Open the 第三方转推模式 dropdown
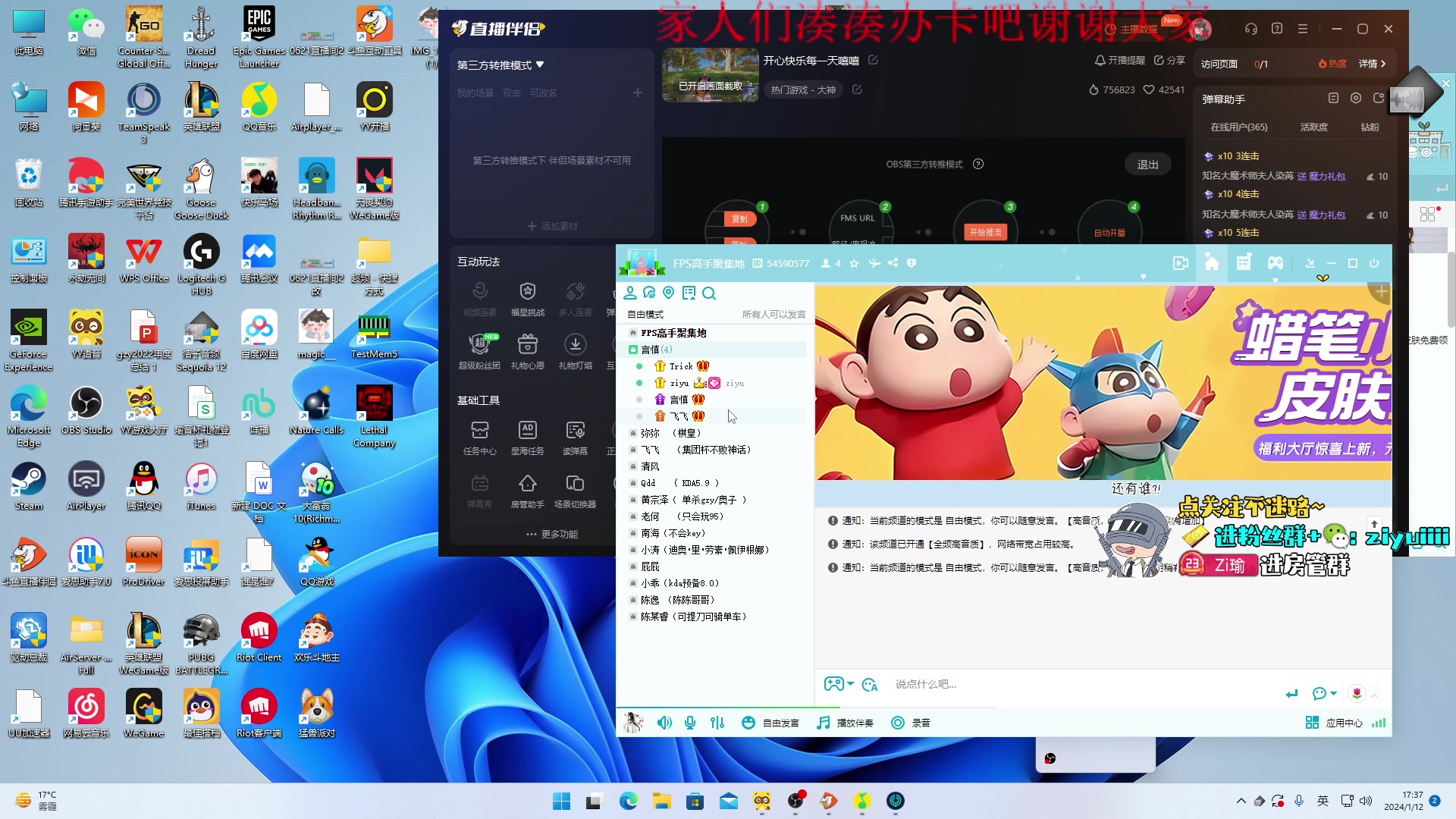Viewport: 1456px width, 819px height. tap(500, 65)
